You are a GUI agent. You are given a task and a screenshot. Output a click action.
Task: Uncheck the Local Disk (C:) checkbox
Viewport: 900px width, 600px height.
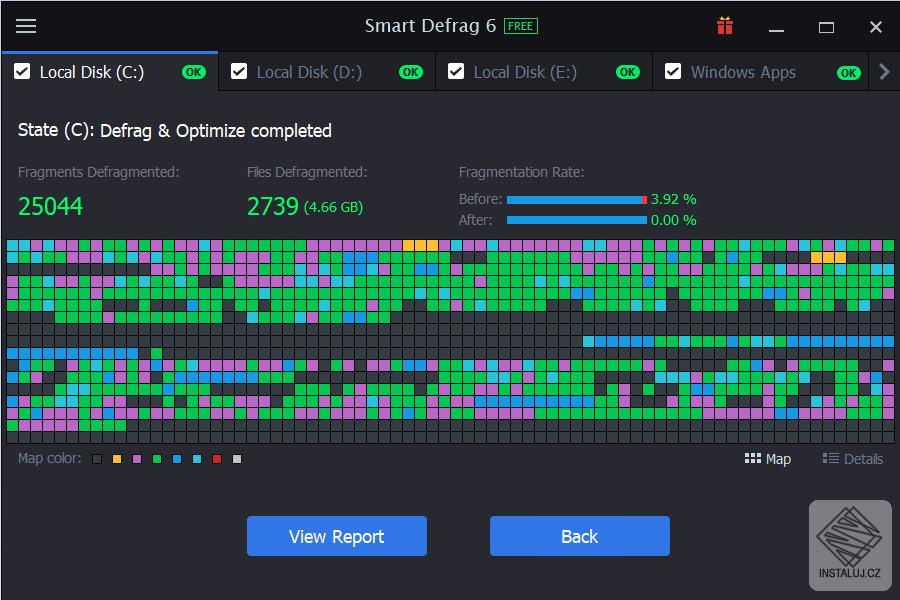click(22, 72)
